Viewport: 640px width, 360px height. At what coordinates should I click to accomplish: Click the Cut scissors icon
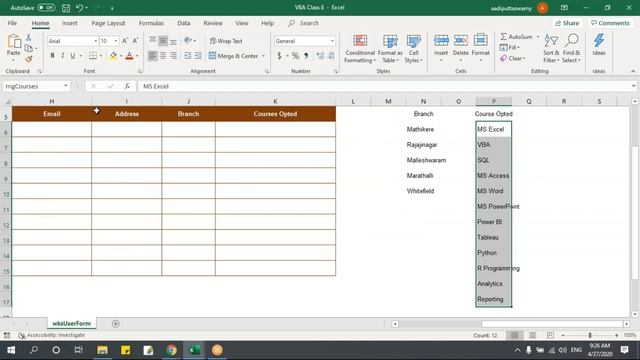click(x=29, y=38)
